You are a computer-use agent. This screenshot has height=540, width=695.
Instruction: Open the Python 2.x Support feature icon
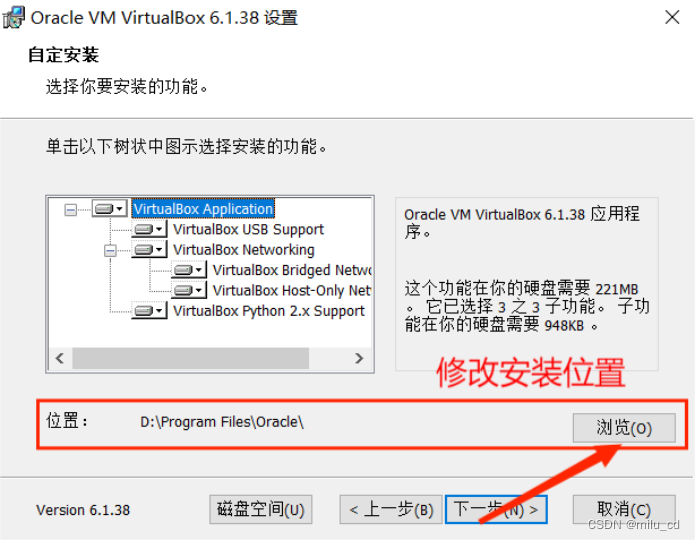coord(149,311)
